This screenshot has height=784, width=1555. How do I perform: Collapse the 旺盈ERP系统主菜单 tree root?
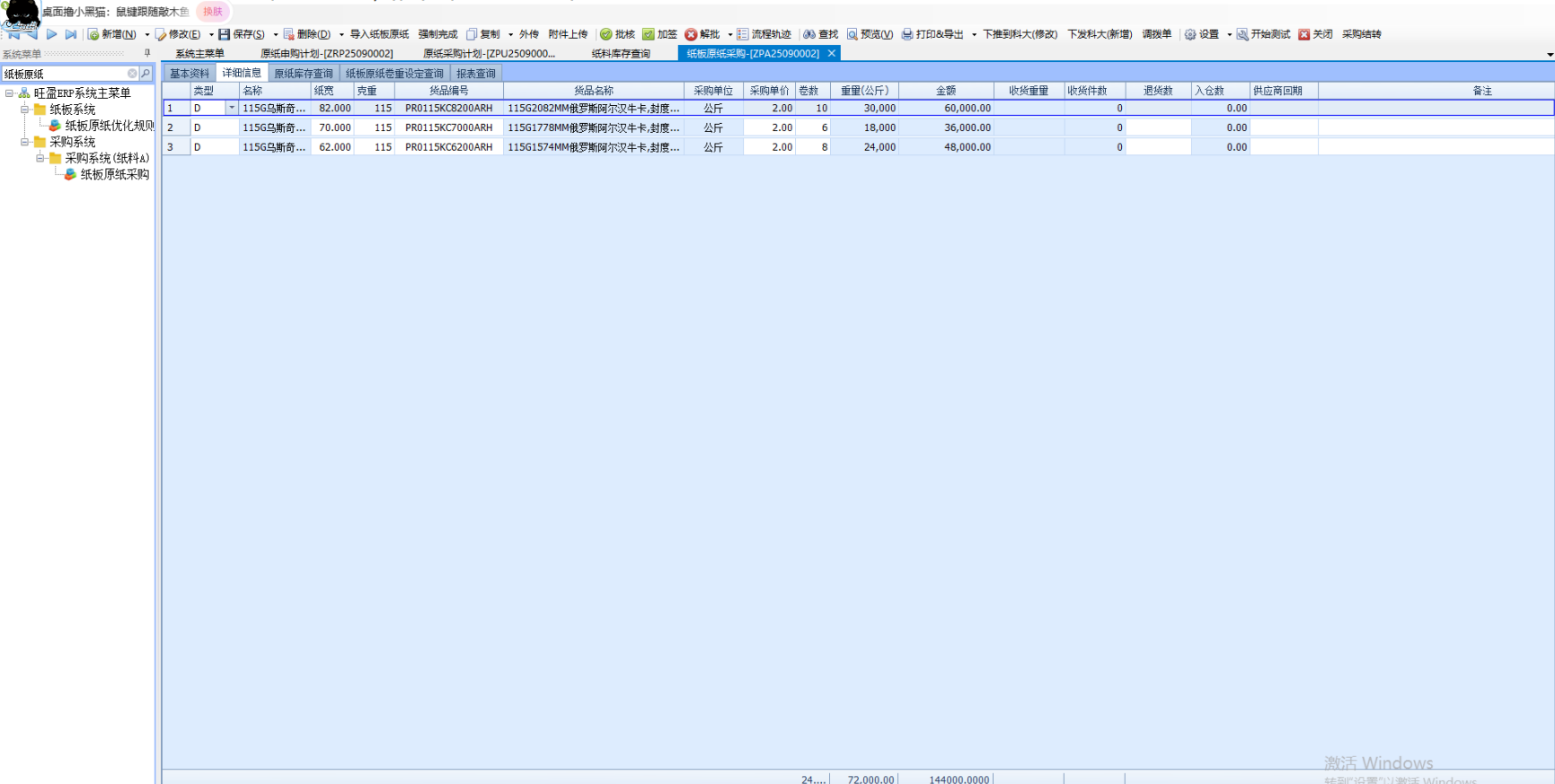click(9, 92)
